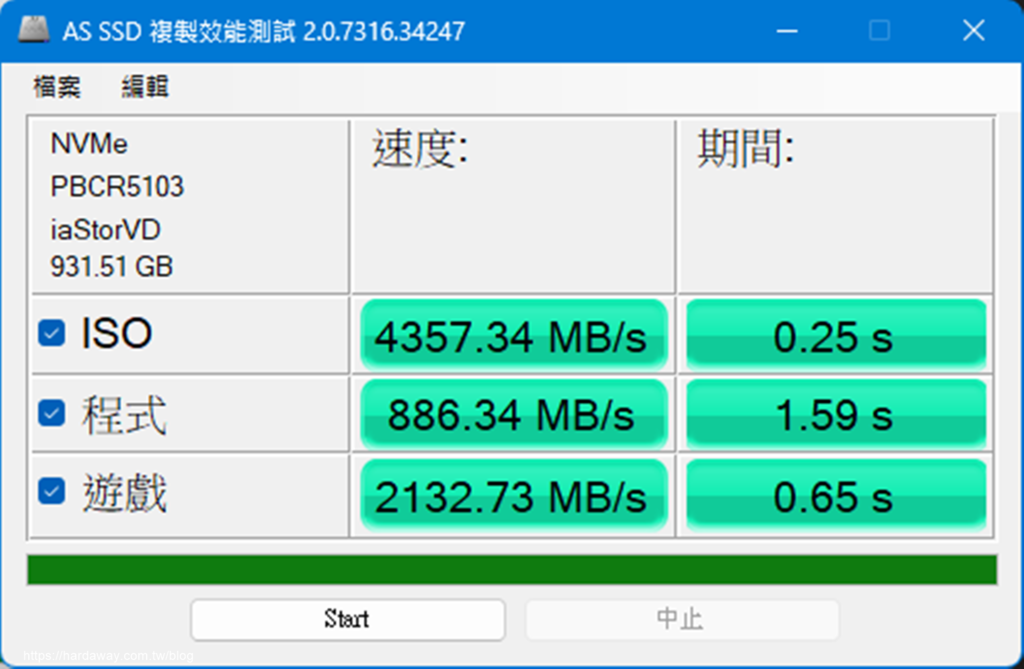Click the 931.51 GB capacity text
1024x669 pixels.
[x=112, y=267]
